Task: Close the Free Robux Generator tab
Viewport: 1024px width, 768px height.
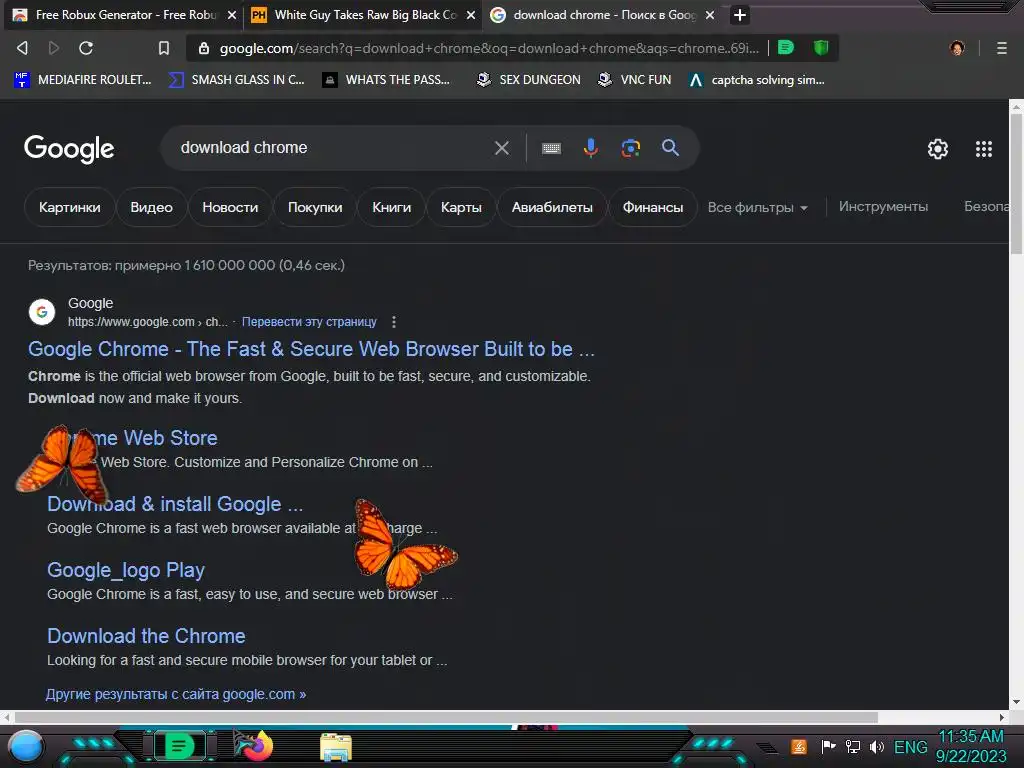Action: click(x=231, y=15)
